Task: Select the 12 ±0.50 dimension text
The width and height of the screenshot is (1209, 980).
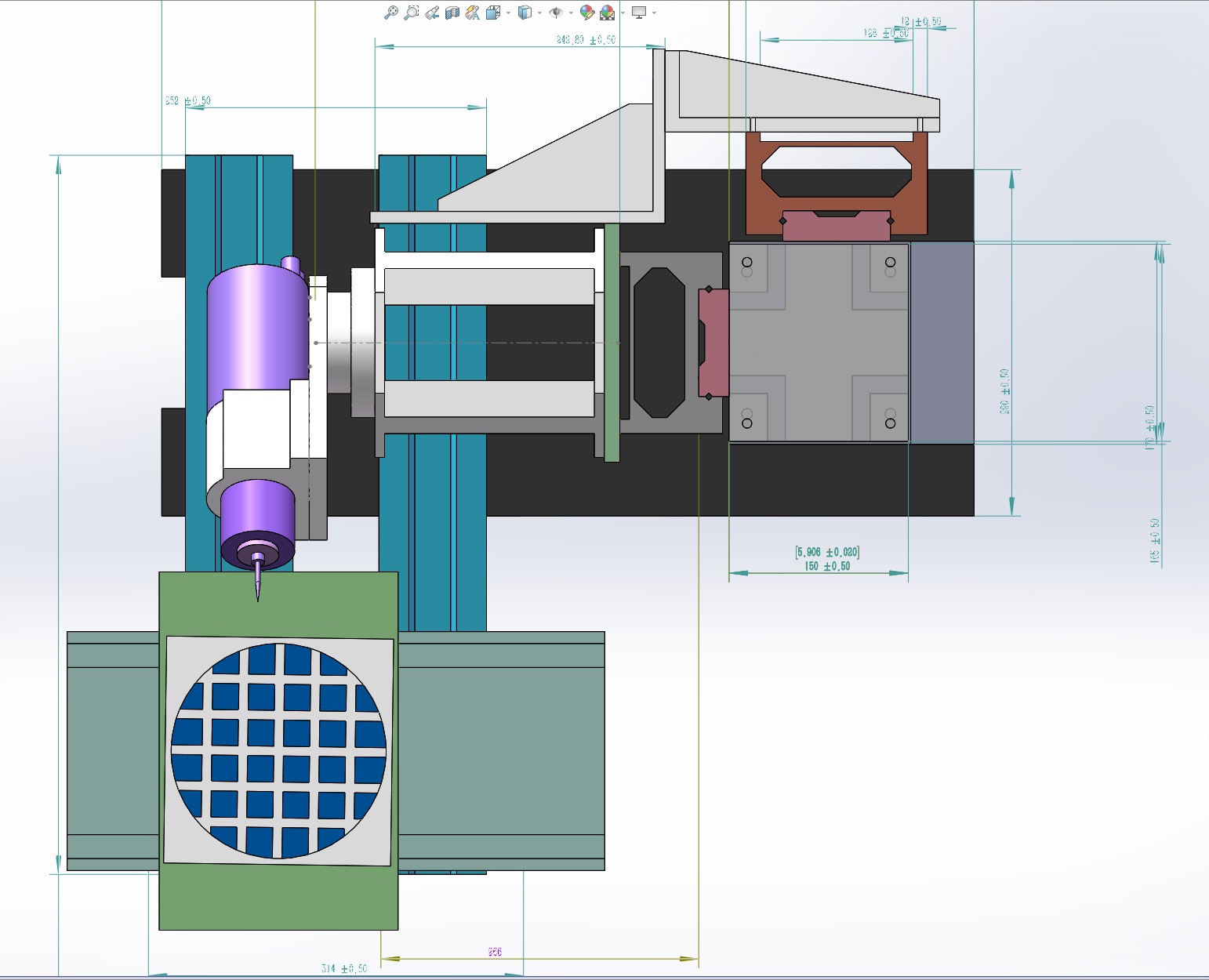Action: point(920,22)
